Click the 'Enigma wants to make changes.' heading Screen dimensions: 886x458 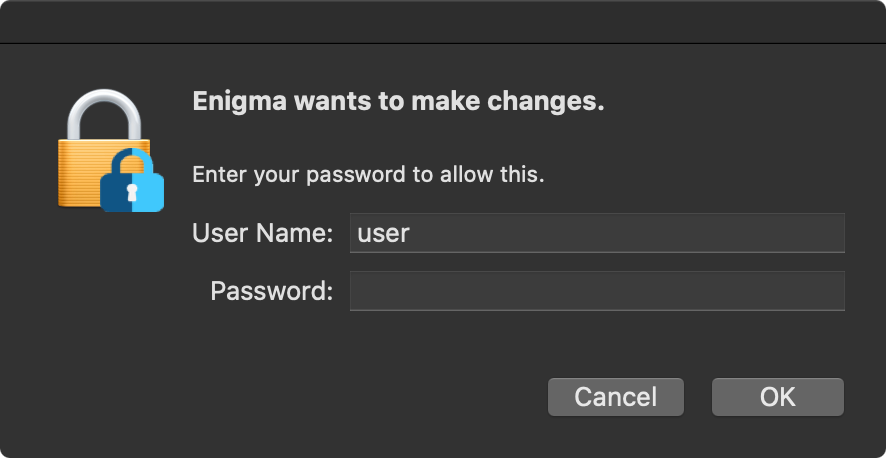tap(398, 102)
